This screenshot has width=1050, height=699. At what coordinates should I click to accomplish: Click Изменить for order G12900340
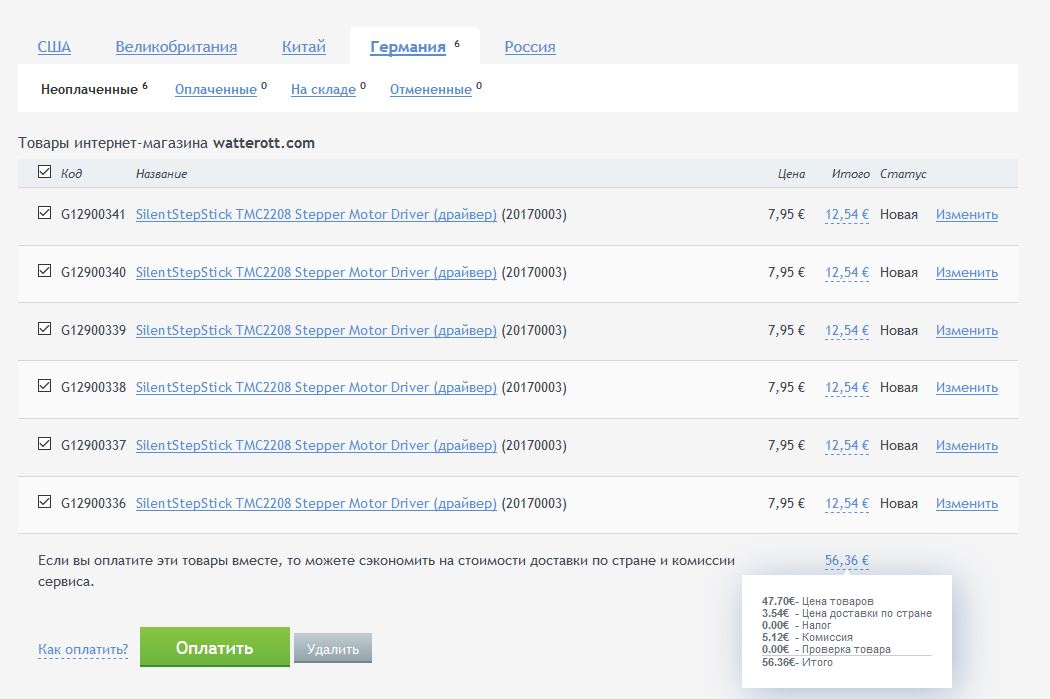pyautogui.click(x=966, y=272)
